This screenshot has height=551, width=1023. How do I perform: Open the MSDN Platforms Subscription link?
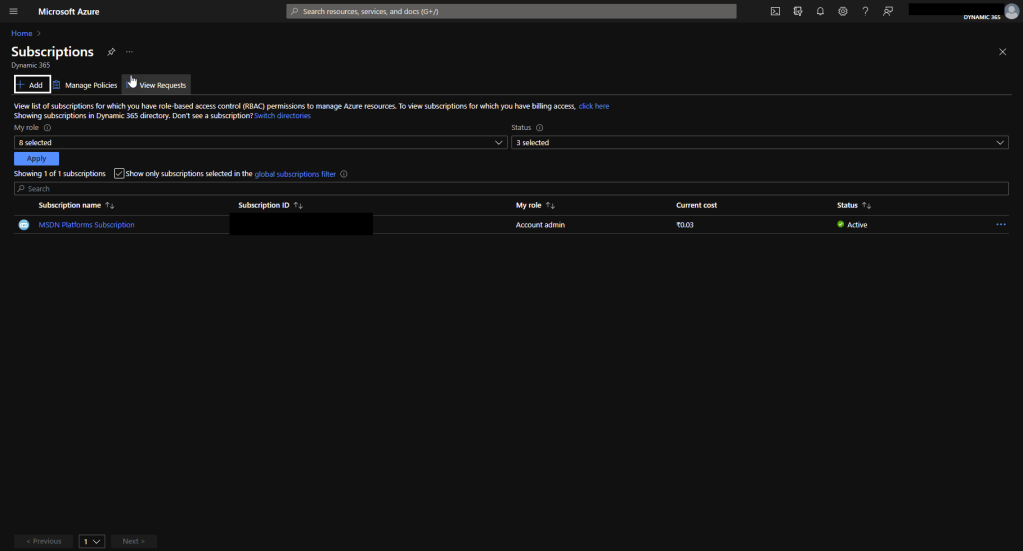coord(86,225)
